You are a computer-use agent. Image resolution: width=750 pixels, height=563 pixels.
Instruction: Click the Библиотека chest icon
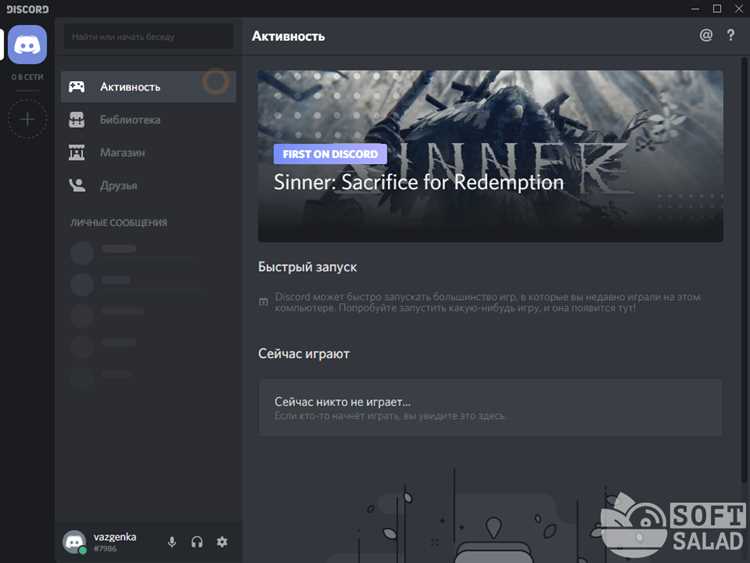tap(77, 120)
